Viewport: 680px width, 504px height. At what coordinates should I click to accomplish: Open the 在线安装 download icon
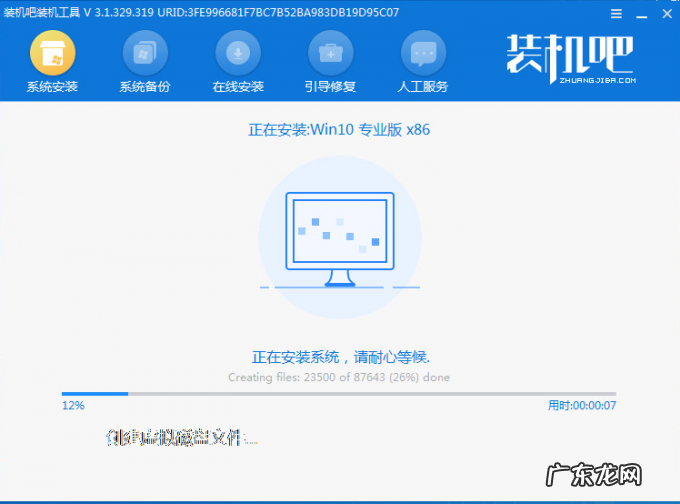tap(238, 53)
